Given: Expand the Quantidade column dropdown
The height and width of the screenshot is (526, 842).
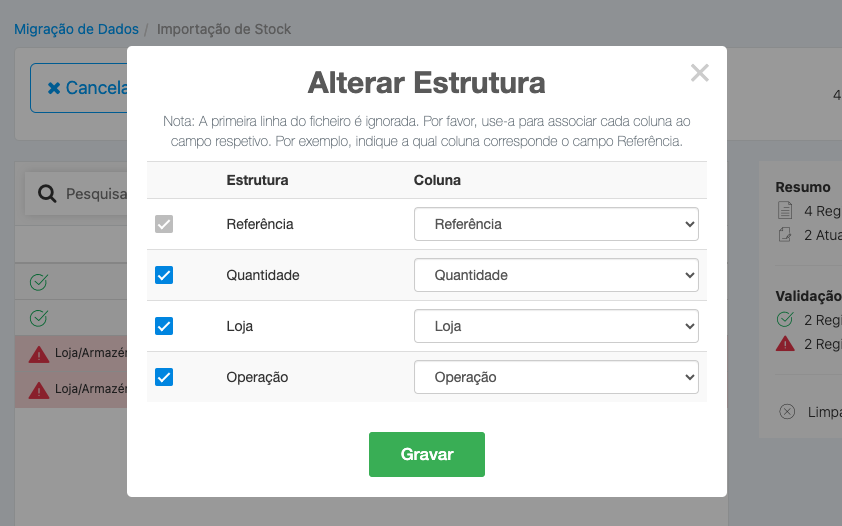Looking at the screenshot, I should point(556,275).
